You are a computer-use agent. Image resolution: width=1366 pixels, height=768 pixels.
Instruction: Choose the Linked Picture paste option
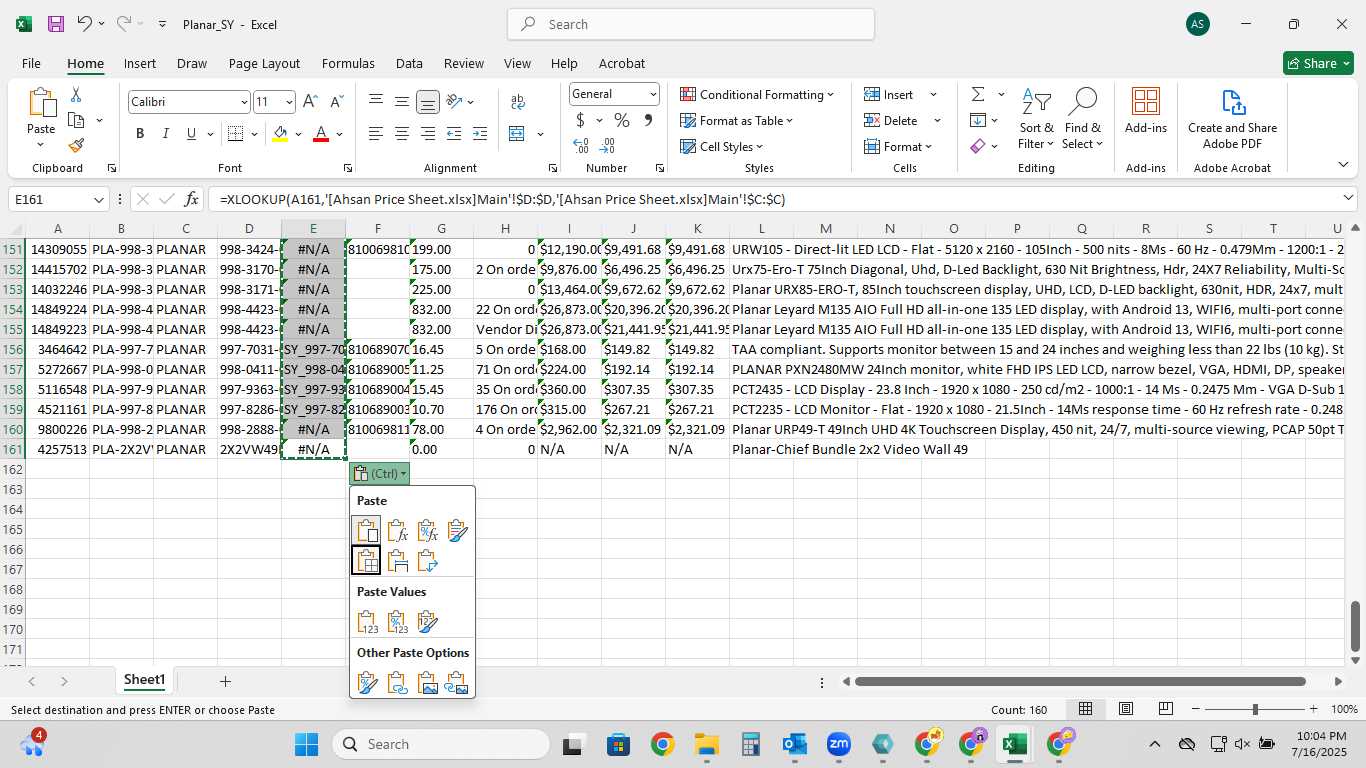coord(458,683)
